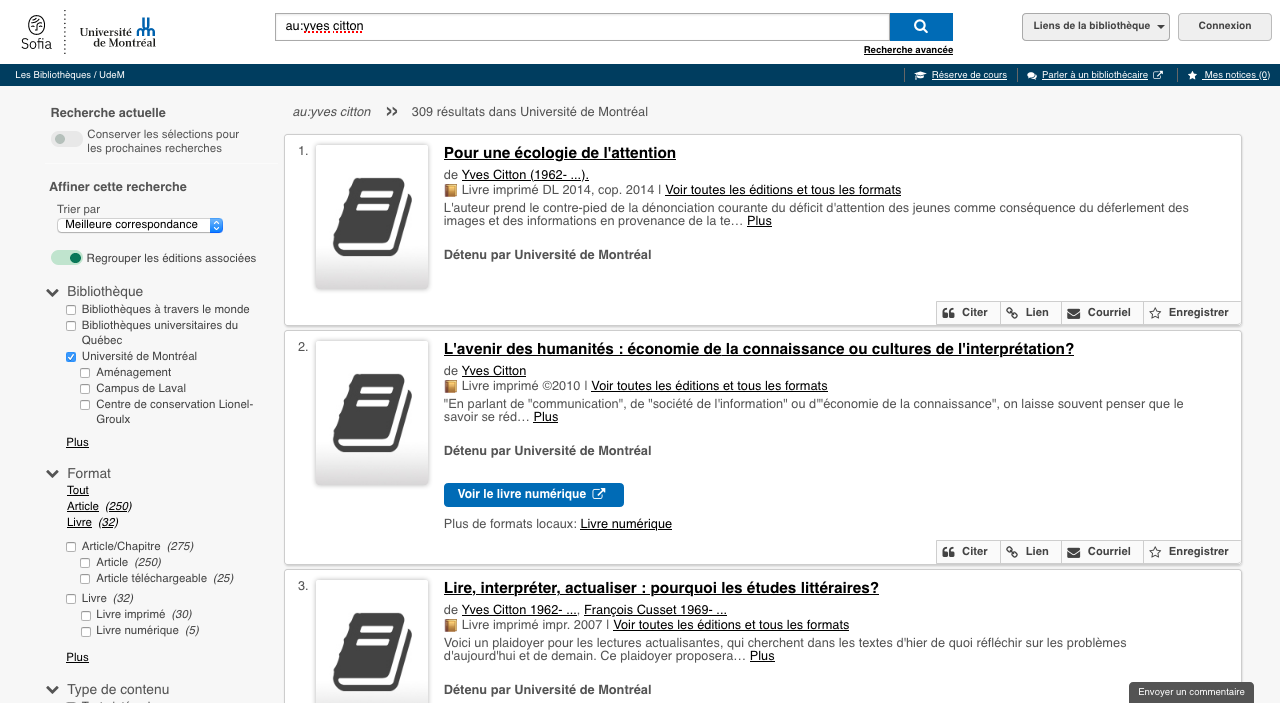Click the magnifying glass search button
Viewport: 1280px width, 703px height.
coord(920,27)
